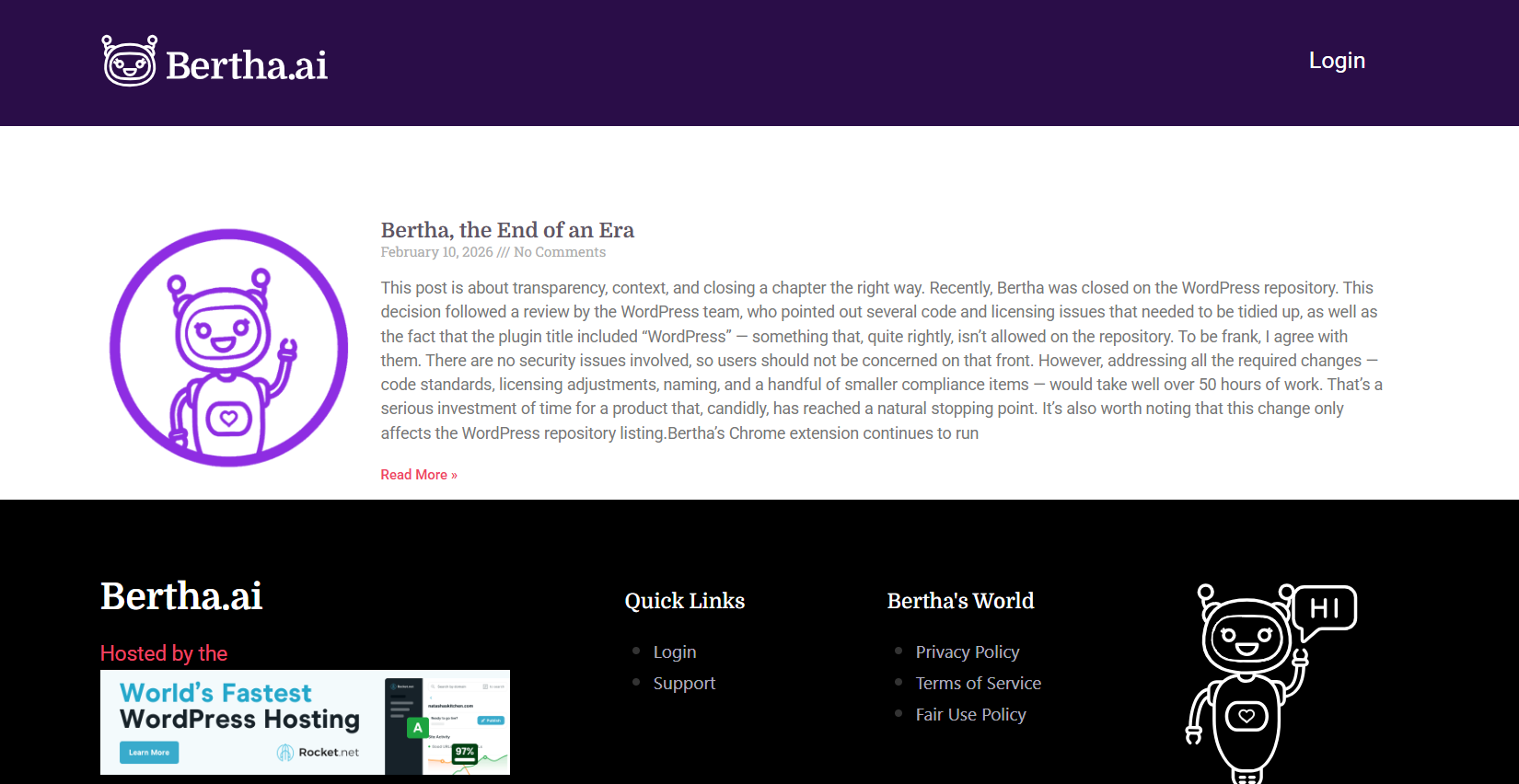Image resolution: width=1519 pixels, height=784 pixels.
Task: Click the World's Fastest WordPress Hosting banner headline
Action: click(x=239, y=706)
